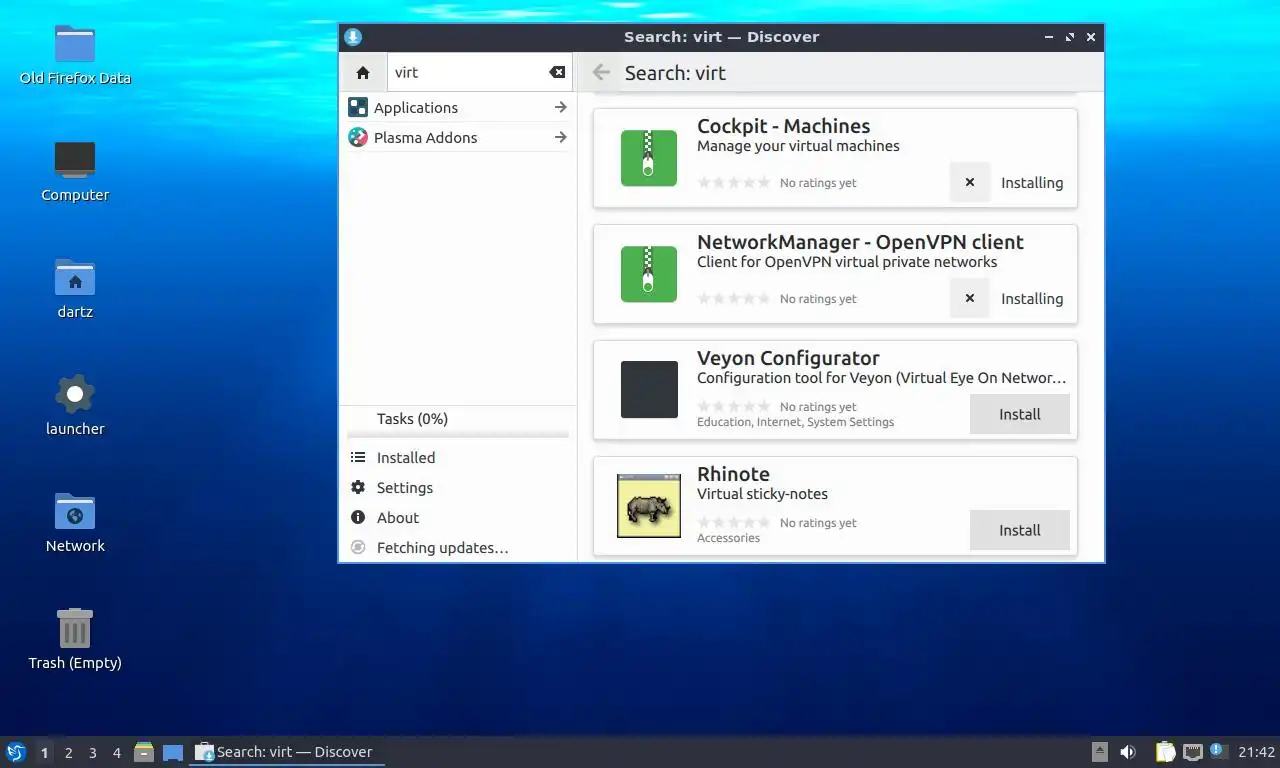
Task: Click the Tasks progress bar
Action: pyautogui.click(x=458, y=435)
